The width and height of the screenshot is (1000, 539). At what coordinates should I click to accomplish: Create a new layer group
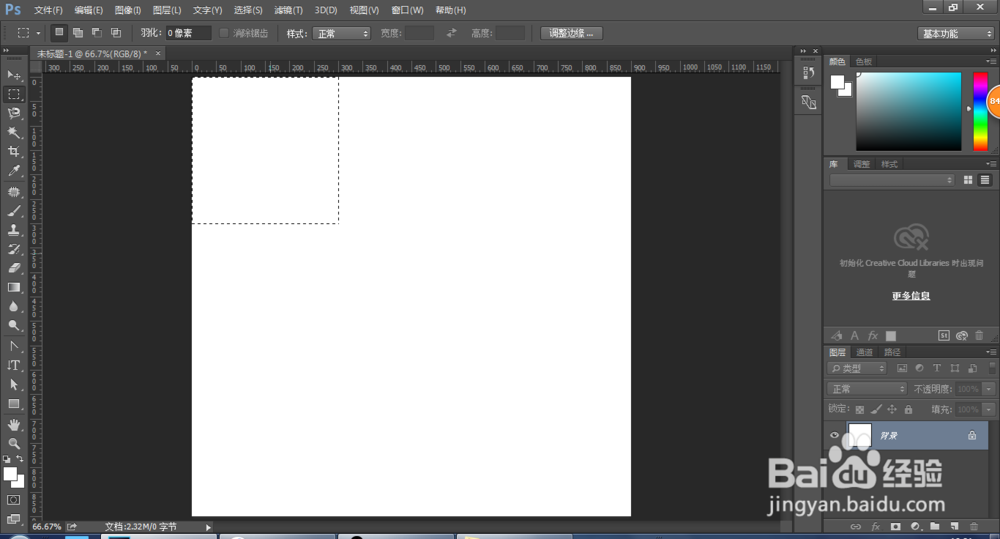point(934,526)
